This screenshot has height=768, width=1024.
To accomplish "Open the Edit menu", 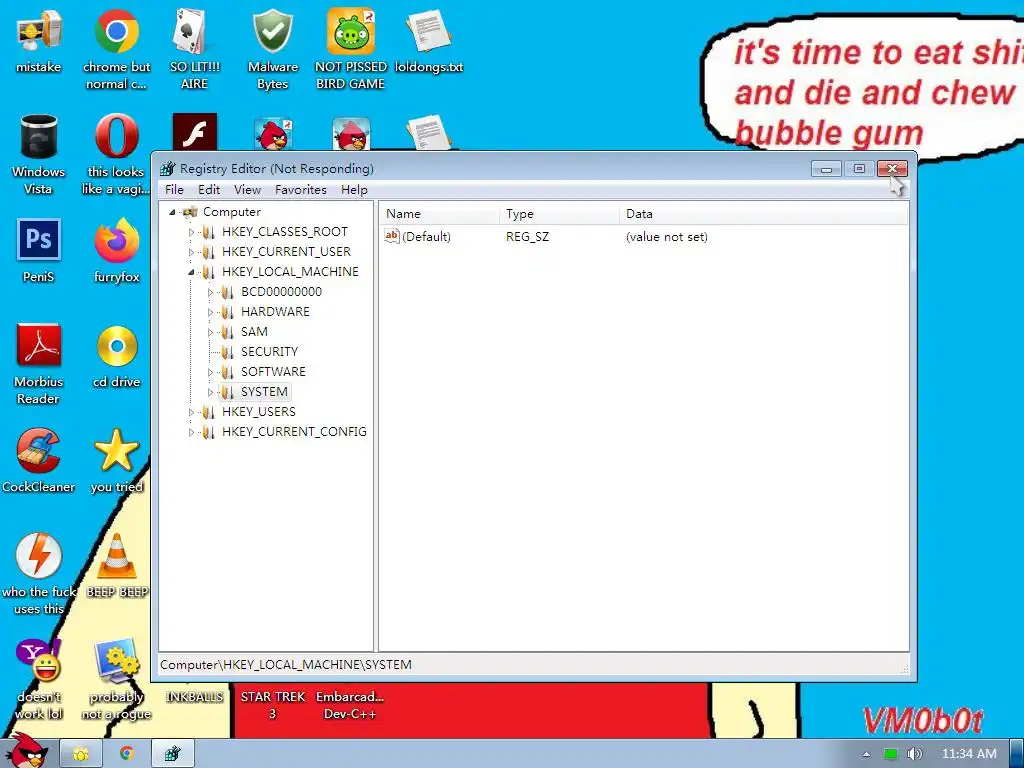I will click(x=209, y=189).
